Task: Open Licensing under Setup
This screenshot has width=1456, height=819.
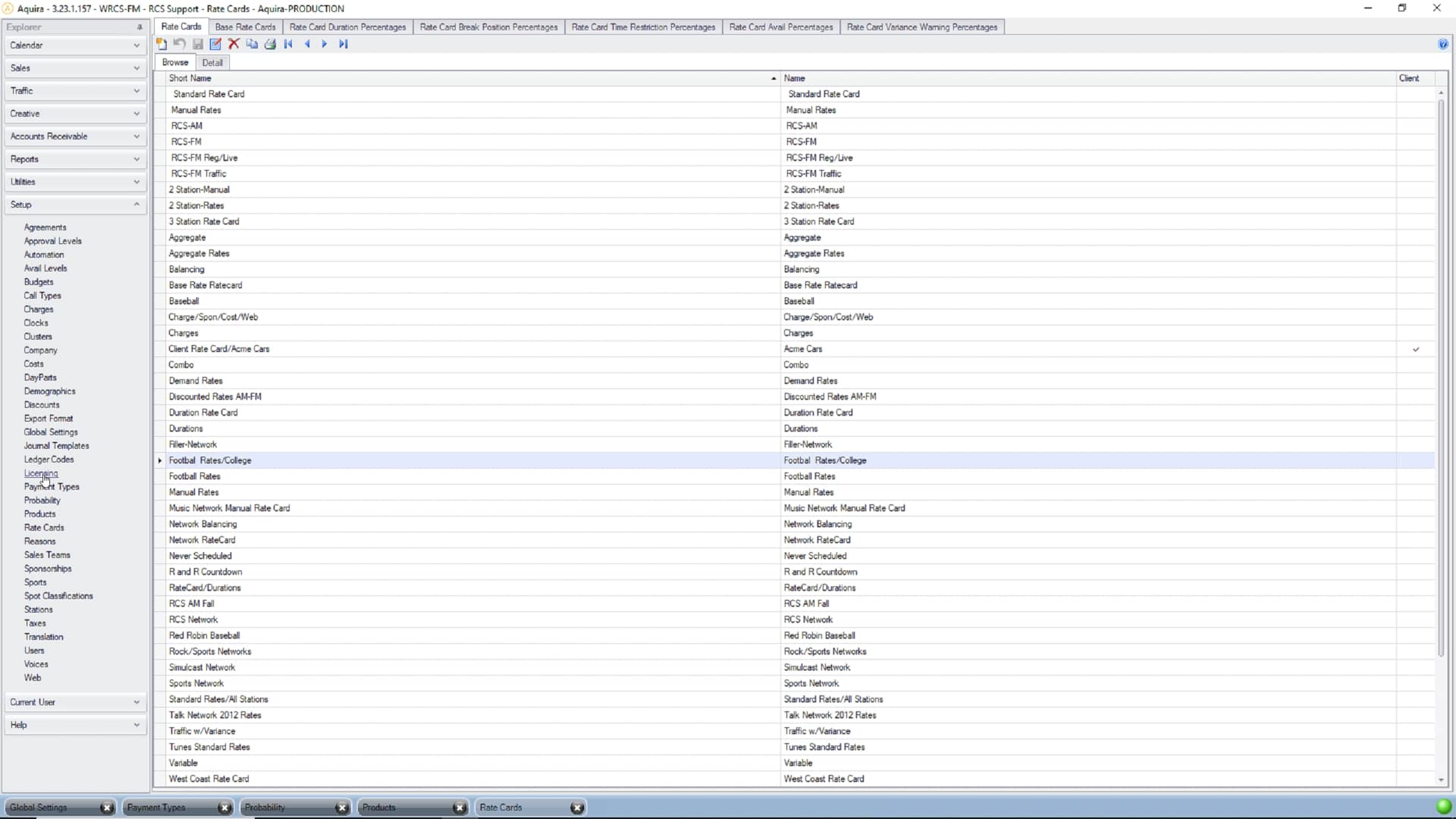Action: pos(41,473)
